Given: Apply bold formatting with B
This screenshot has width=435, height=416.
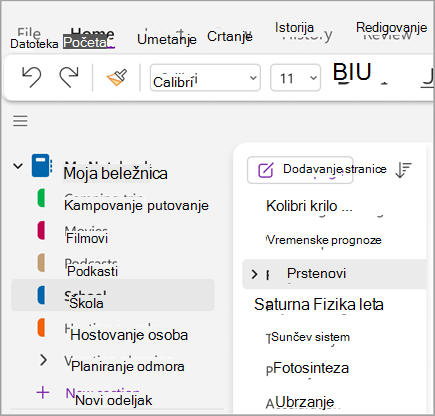Looking at the screenshot, I should click(x=340, y=72).
